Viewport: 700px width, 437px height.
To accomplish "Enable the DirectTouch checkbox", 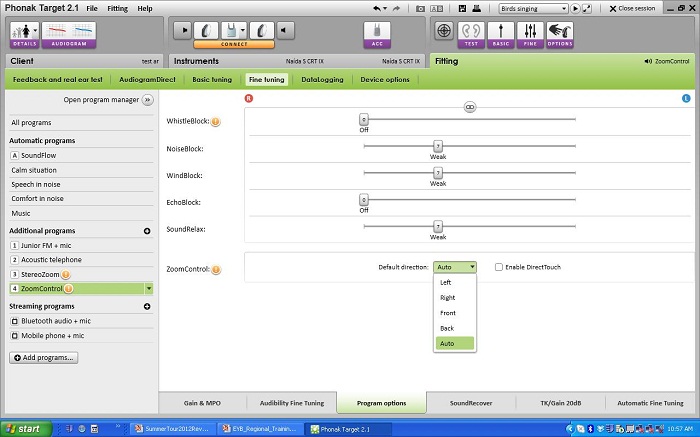I will [x=499, y=267].
